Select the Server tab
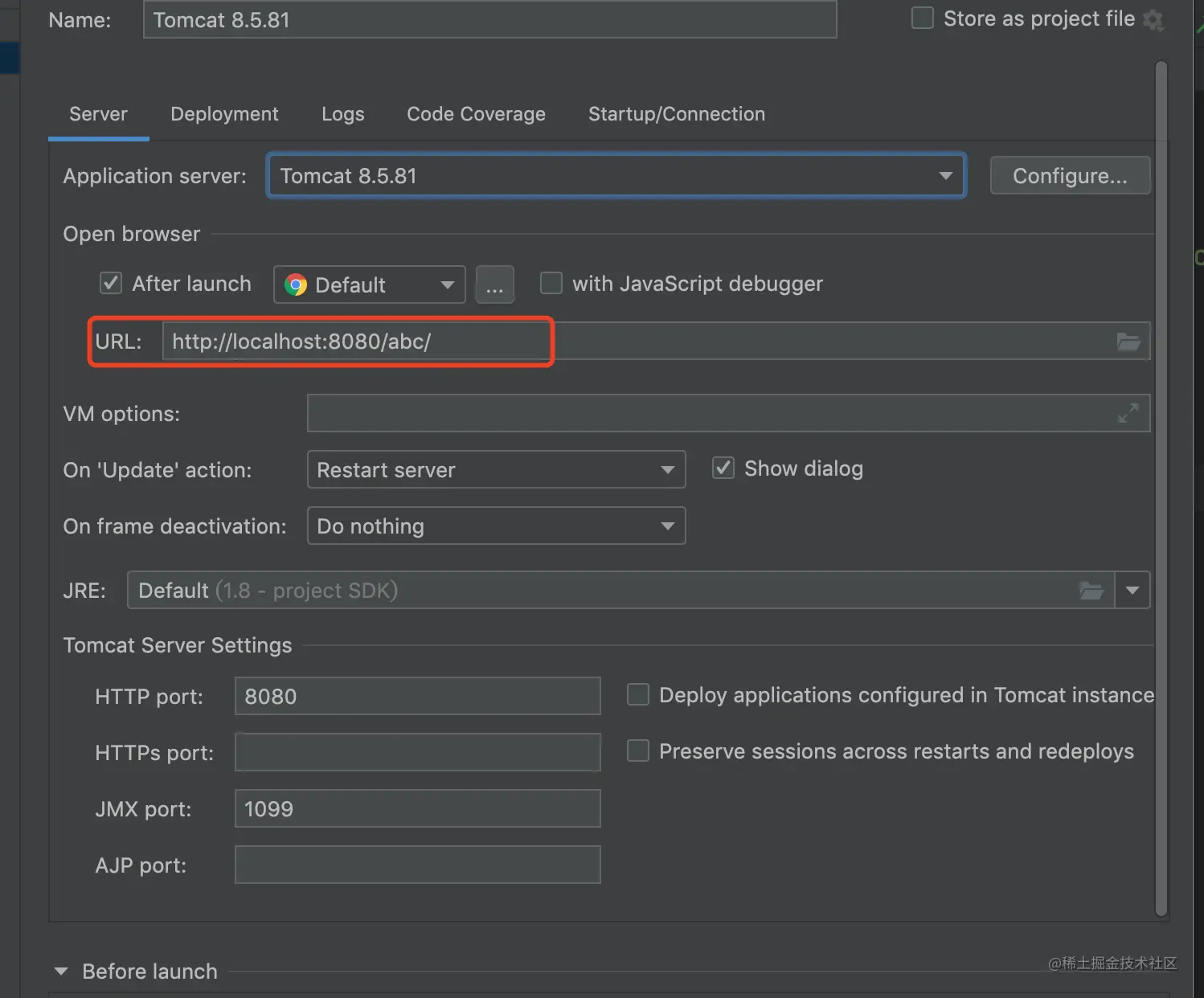The image size is (1204, 998). (x=98, y=114)
